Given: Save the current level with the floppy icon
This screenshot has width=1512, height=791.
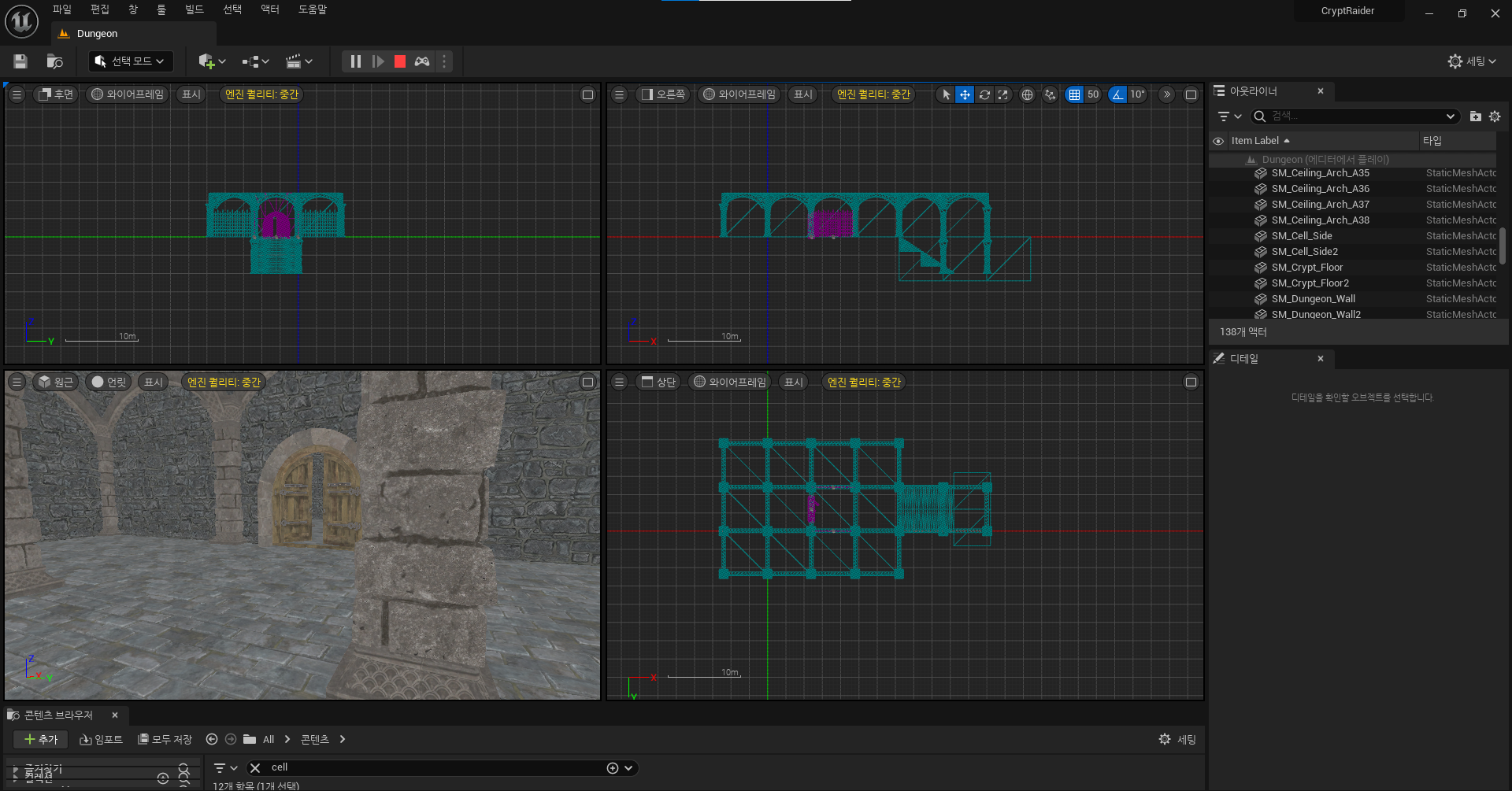Looking at the screenshot, I should [x=20, y=61].
